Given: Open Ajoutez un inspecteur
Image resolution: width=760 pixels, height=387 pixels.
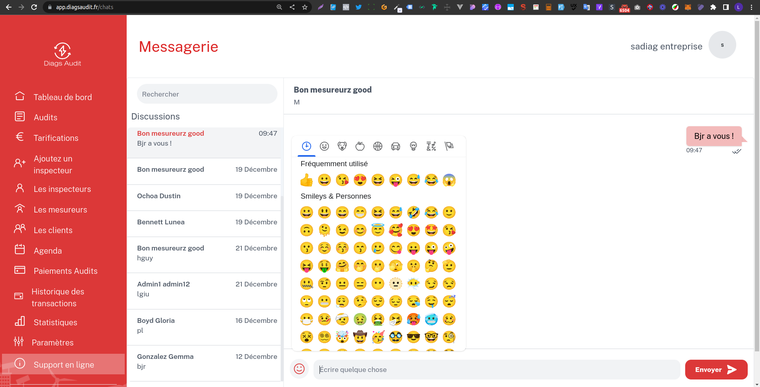Looking at the screenshot, I should 53,164.
